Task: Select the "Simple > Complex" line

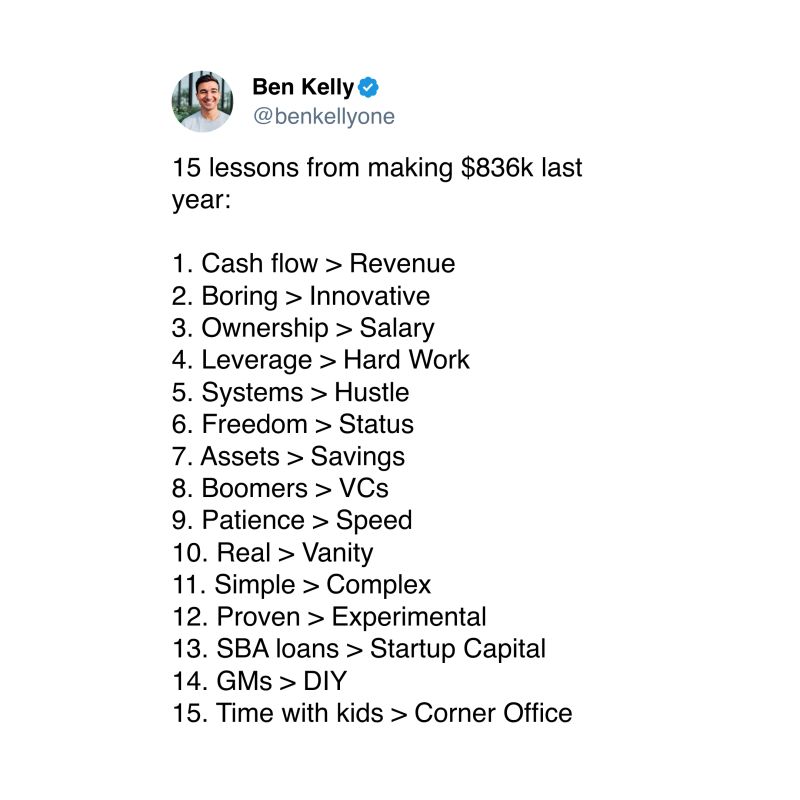Action: click(301, 585)
